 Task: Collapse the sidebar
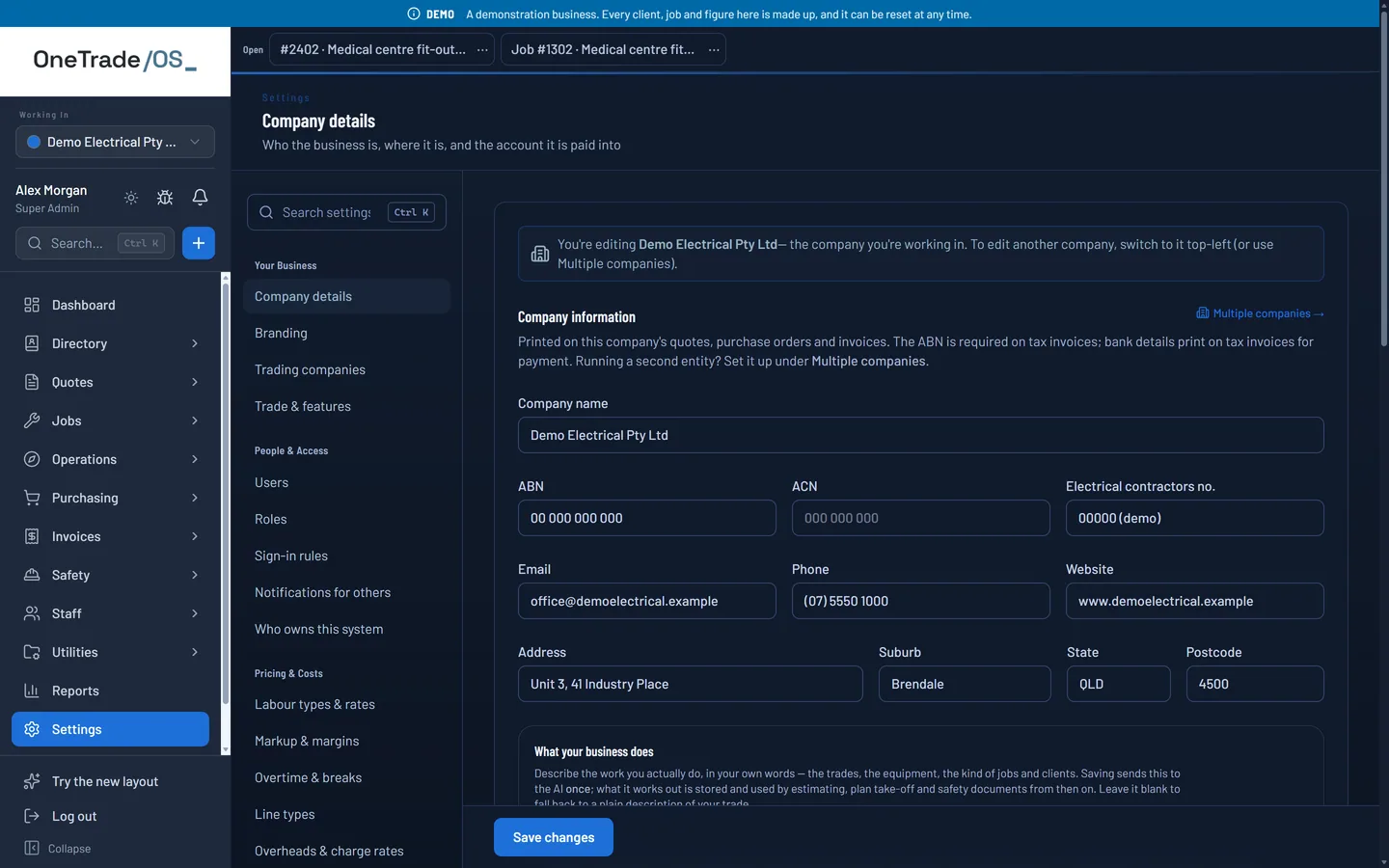click(58, 849)
